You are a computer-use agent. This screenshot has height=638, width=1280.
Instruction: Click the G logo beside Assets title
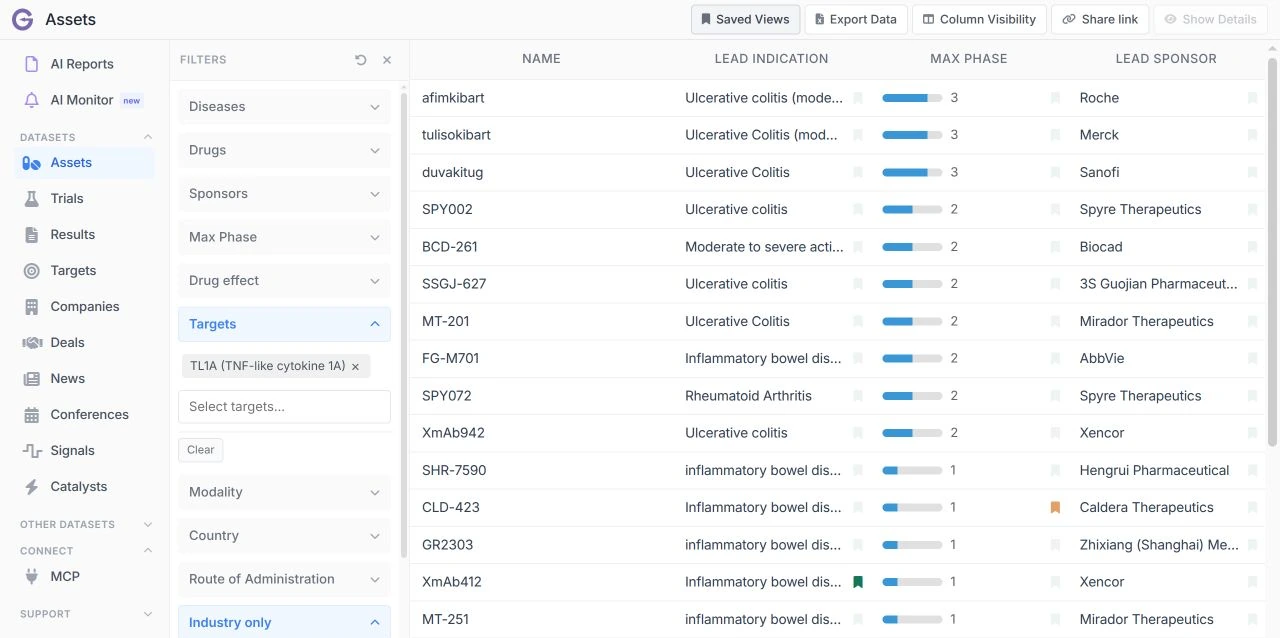coord(24,19)
